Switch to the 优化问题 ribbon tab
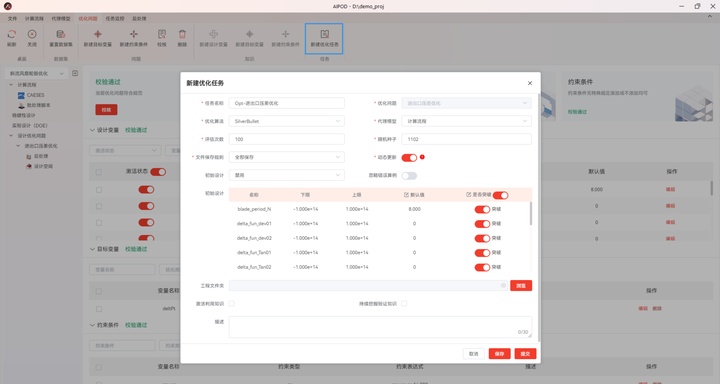Image resolution: width=720 pixels, height=384 pixels. (88, 19)
